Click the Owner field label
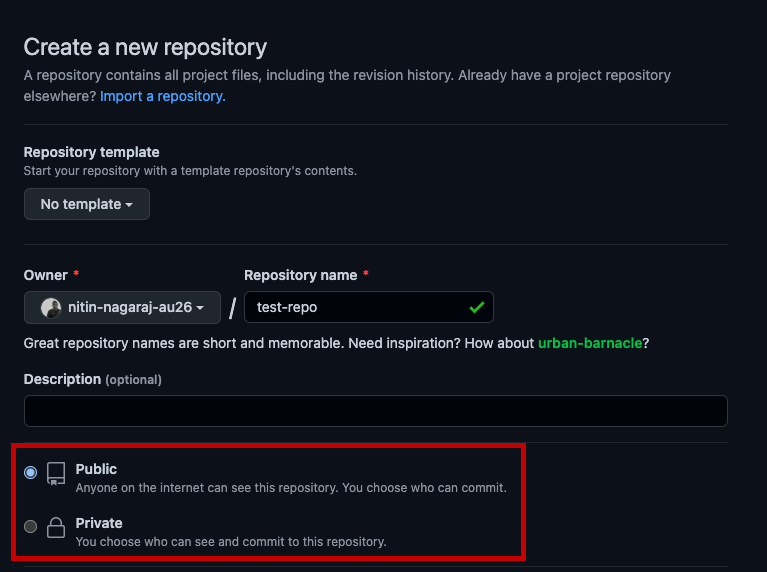This screenshot has height=572, width=767. (x=45, y=275)
